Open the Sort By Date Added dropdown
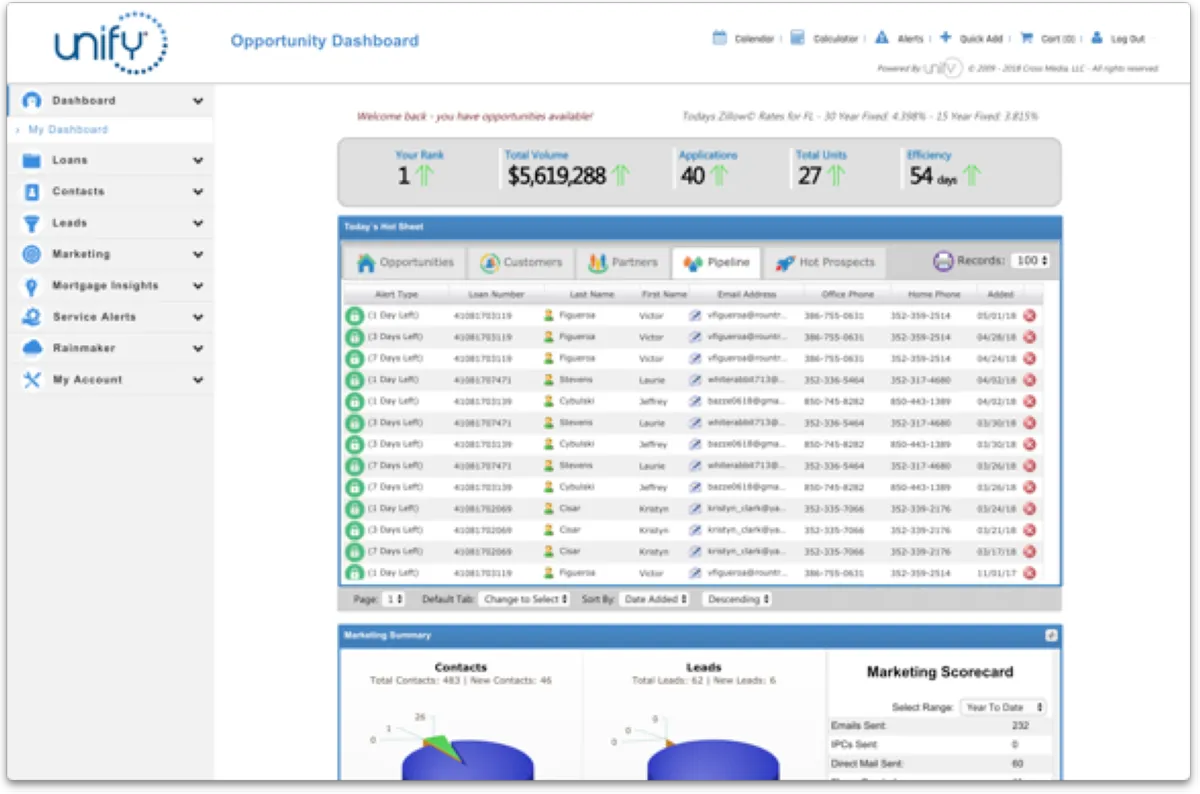 tap(655, 599)
